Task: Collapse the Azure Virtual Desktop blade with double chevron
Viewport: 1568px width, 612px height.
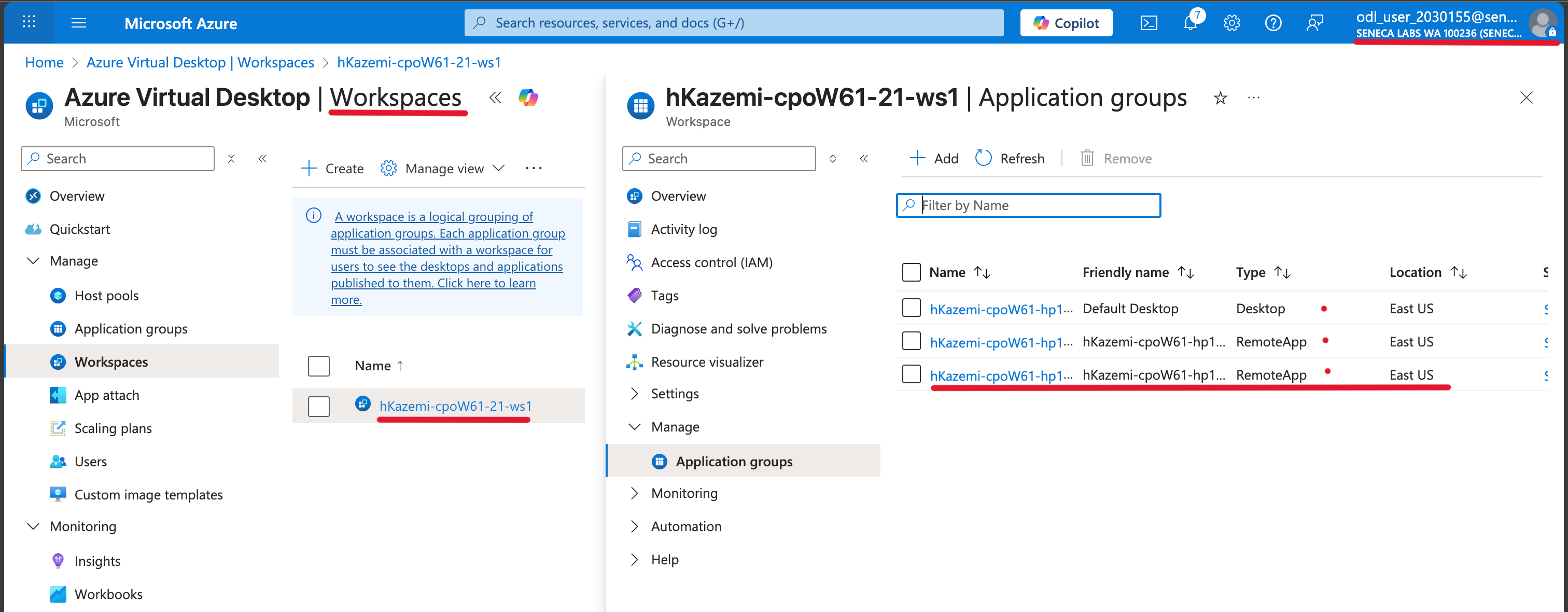Action: [495, 98]
